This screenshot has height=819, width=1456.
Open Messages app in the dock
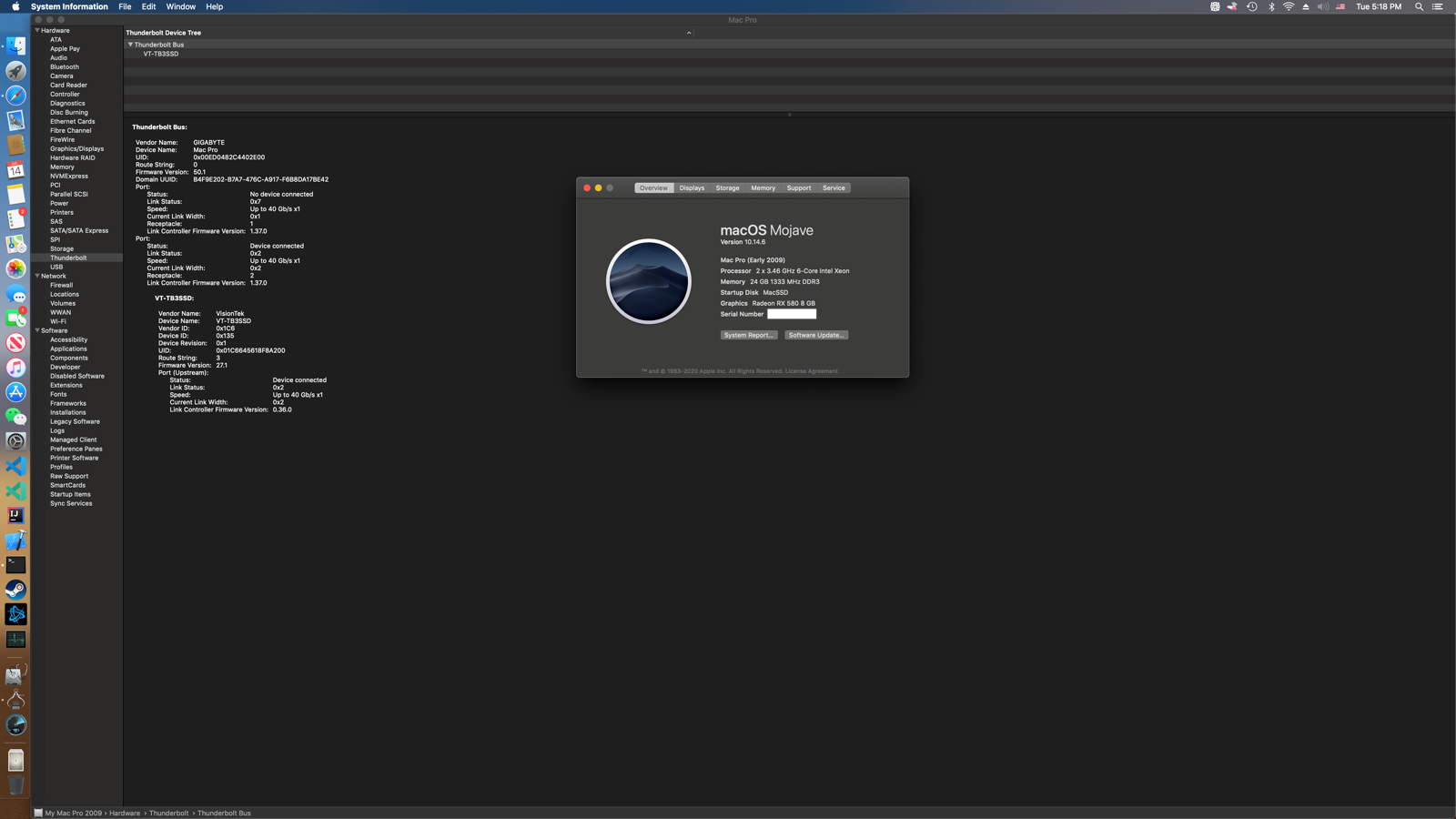click(x=15, y=293)
